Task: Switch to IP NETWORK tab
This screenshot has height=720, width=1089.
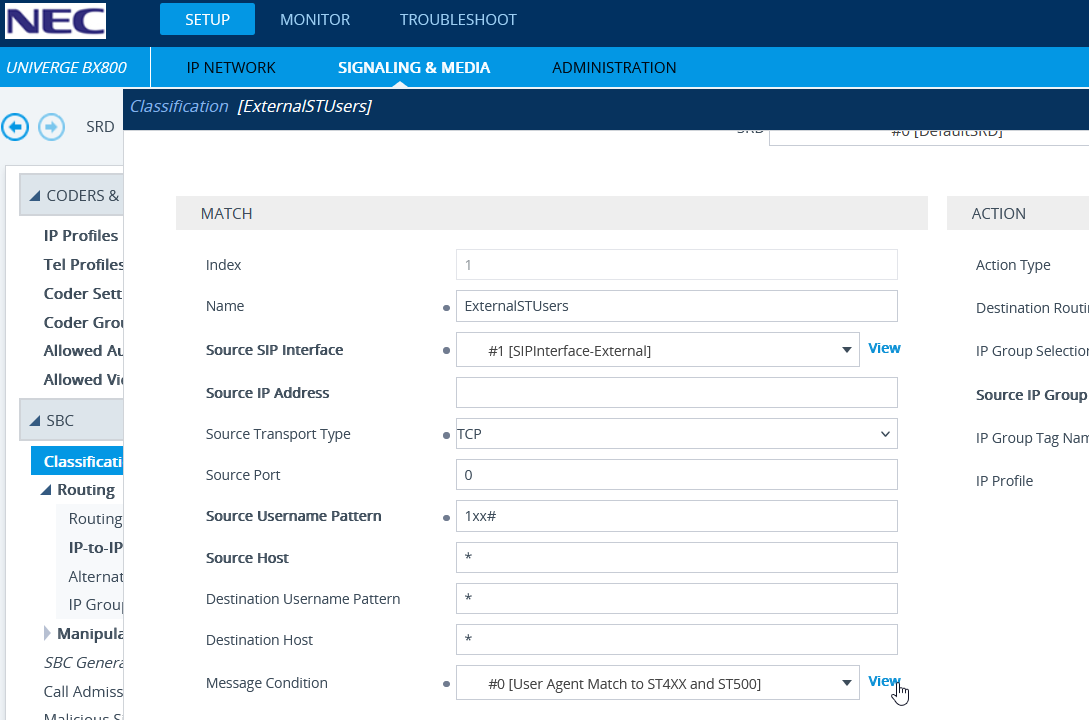Action: (231, 67)
